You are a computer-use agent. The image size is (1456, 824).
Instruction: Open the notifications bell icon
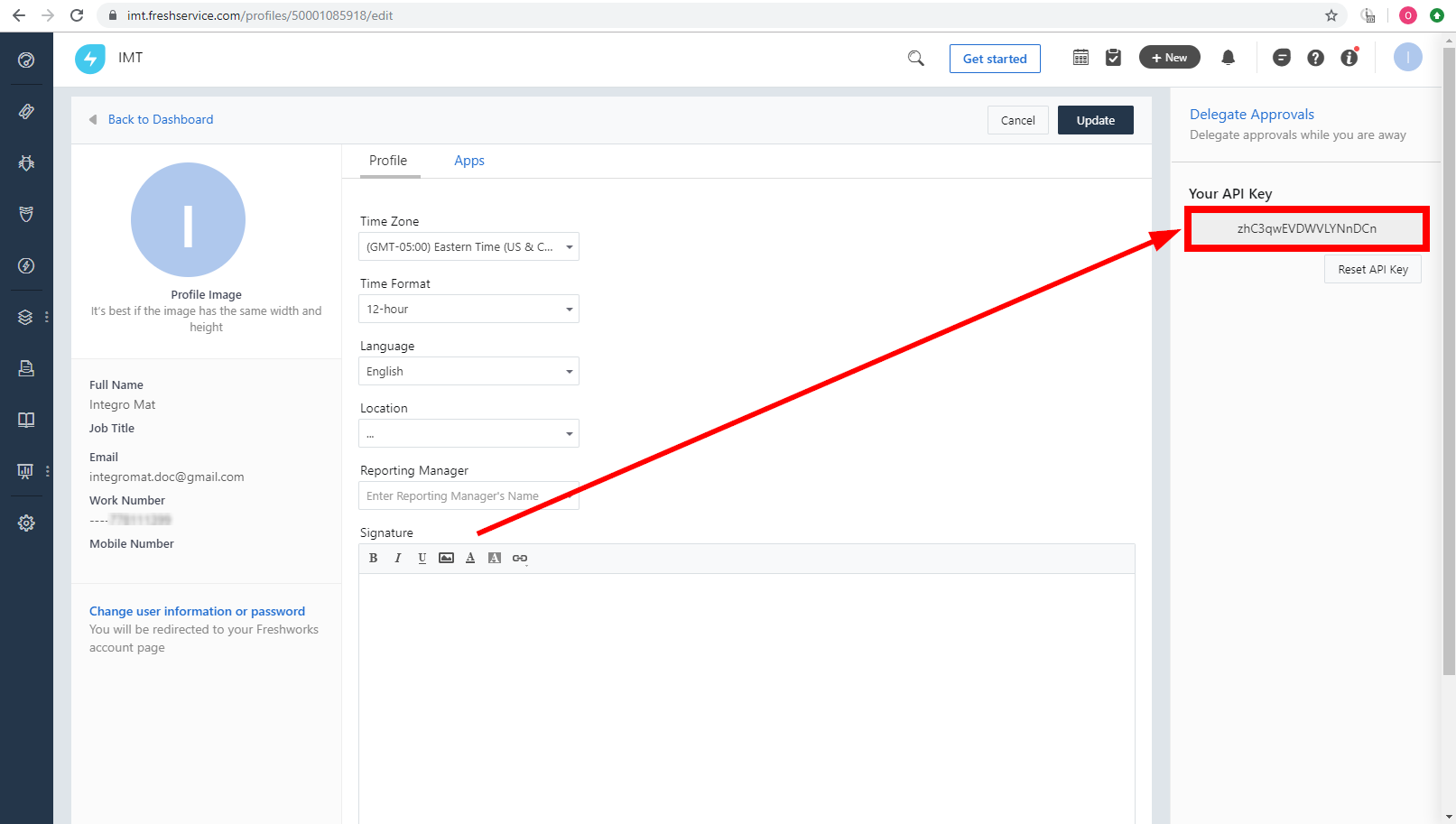click(x=1228, y=58)
